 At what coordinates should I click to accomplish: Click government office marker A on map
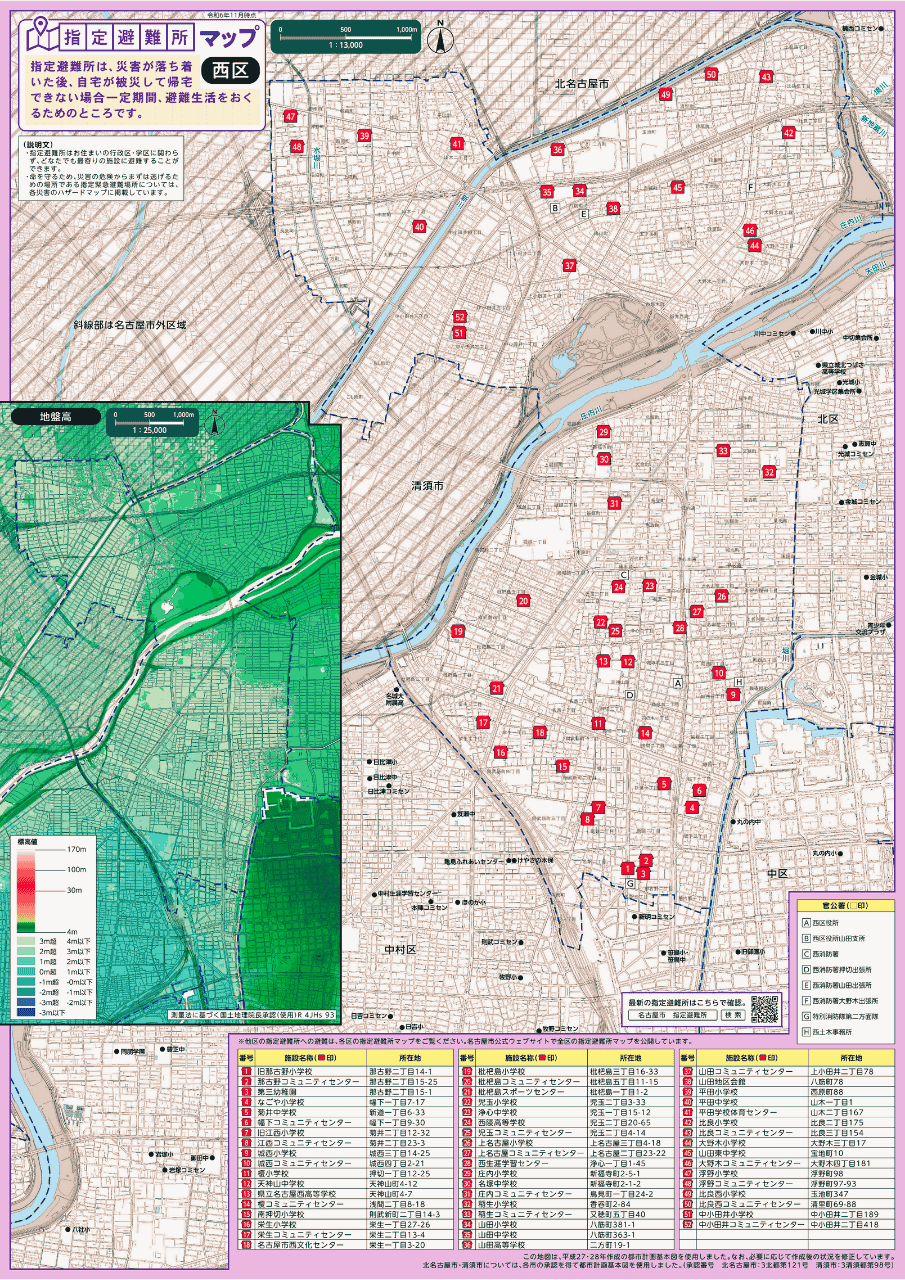point(678,683)
